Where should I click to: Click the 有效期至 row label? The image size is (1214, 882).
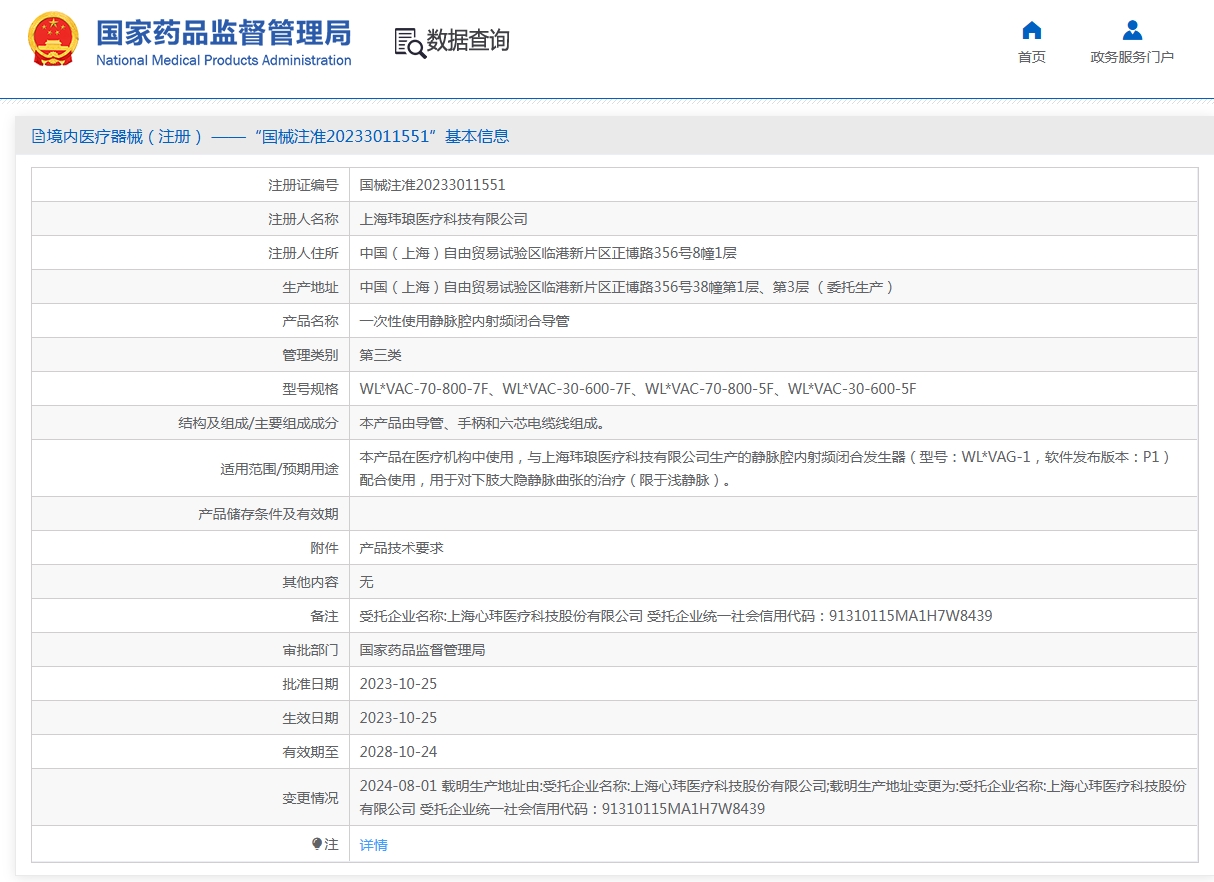pyautogui.click(x=310, y=752)
